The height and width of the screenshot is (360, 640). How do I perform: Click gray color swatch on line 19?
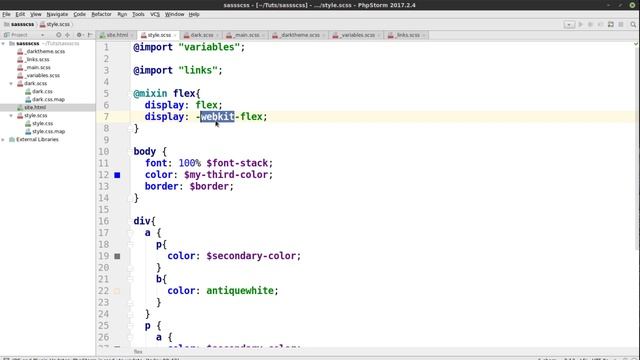[117, 256]
